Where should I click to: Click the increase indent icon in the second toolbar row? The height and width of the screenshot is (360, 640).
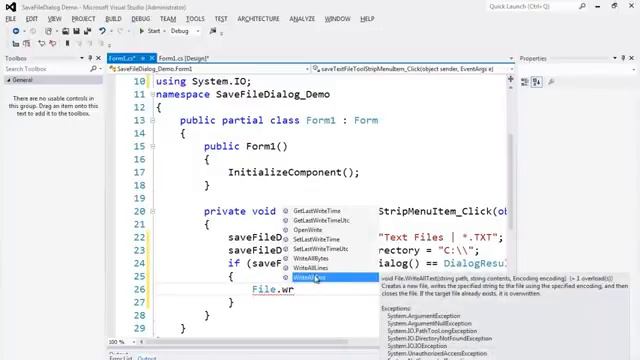[x=27, y=43]
